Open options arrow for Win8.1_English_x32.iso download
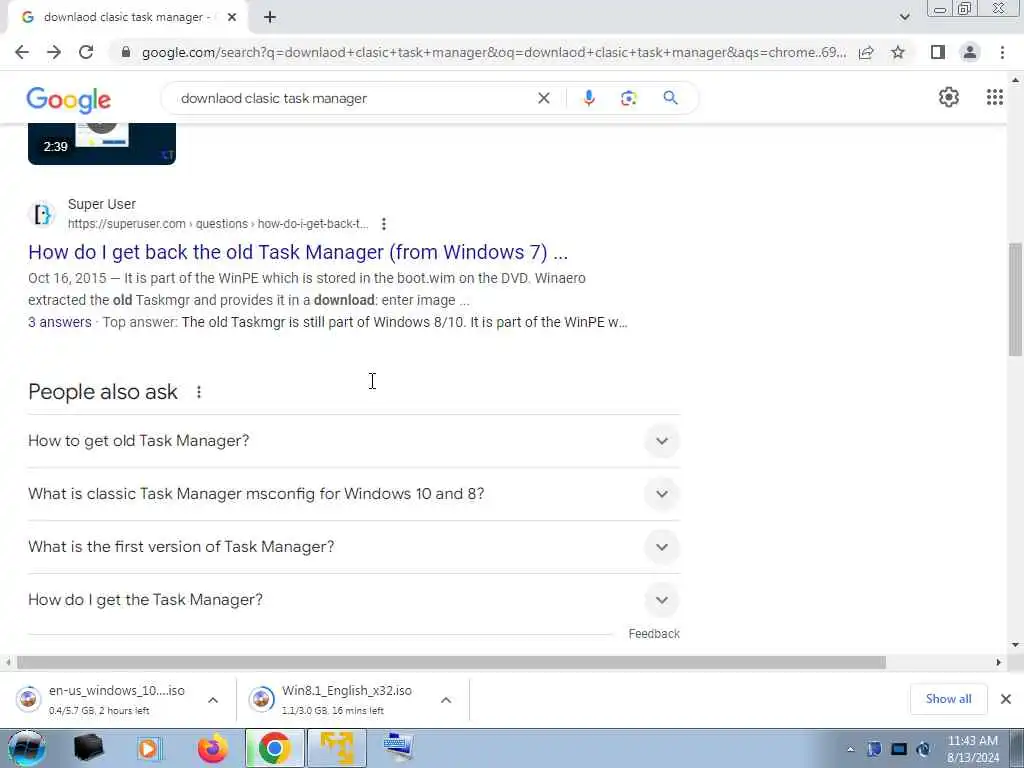This screenshot has height=768, width=1024. [446, 700]
